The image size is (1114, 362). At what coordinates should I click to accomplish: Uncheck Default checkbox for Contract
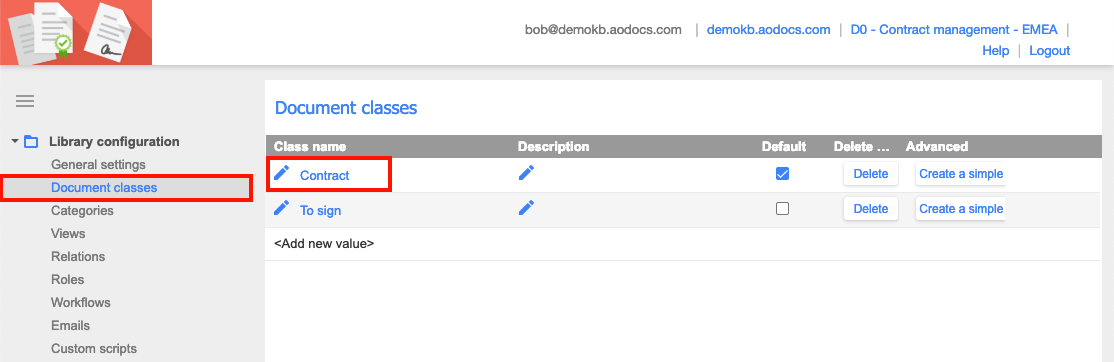click(782, 173)
